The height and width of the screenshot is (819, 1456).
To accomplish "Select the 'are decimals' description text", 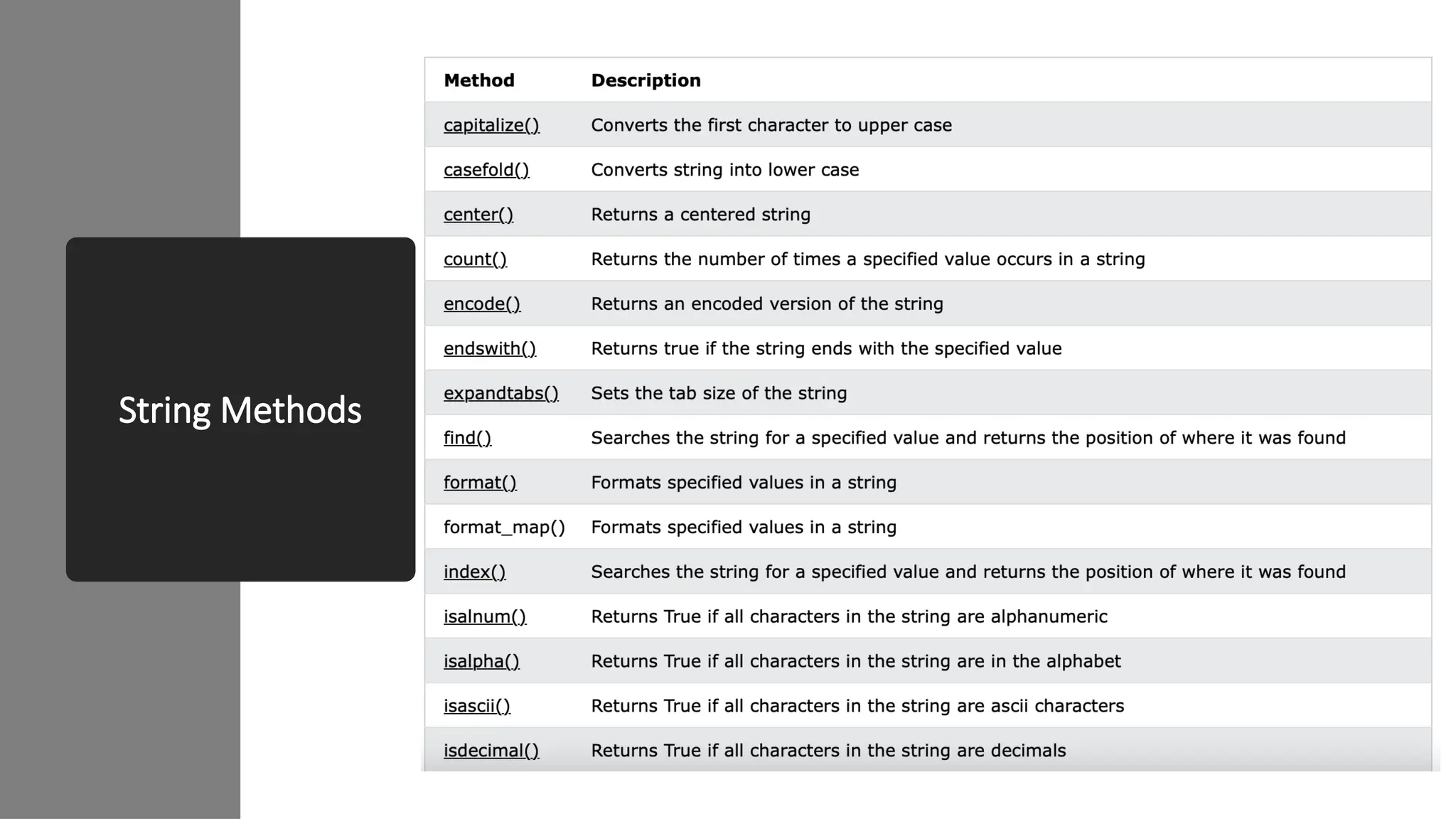I will tap(828, 751).
